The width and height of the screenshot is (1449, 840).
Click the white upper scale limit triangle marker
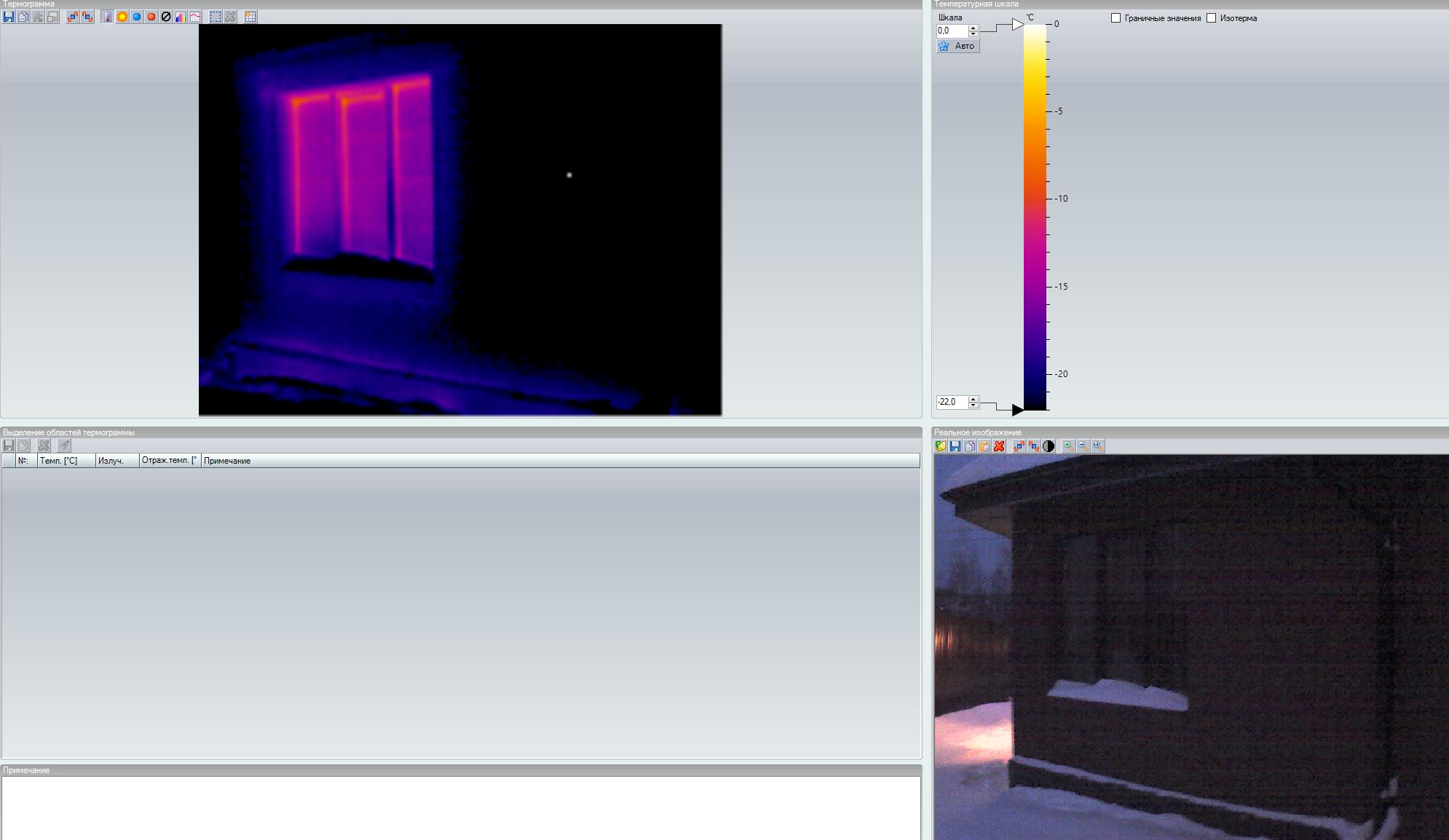tap(1017, 25)
